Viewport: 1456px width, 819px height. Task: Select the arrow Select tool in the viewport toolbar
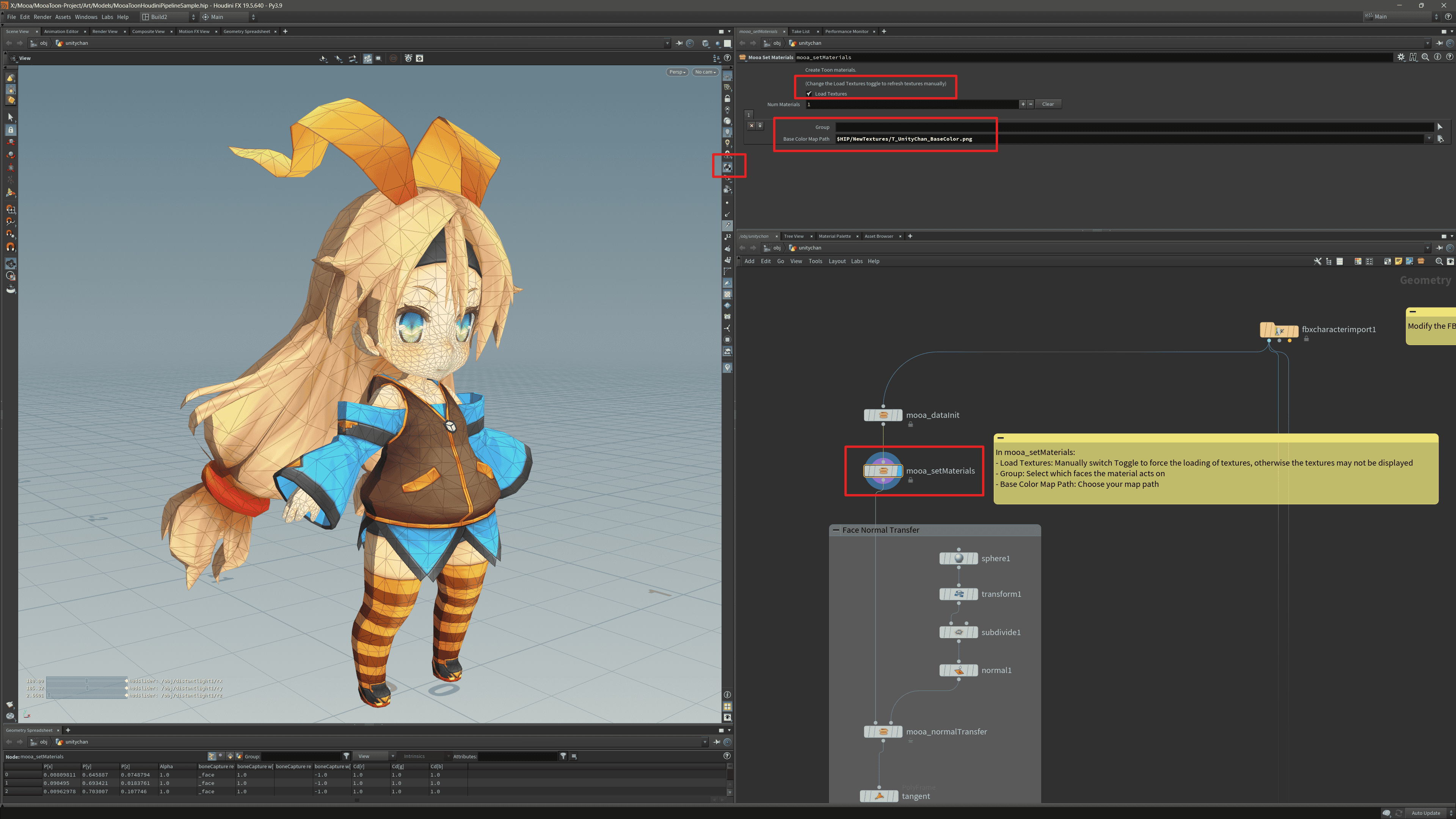tap(10, 117)
